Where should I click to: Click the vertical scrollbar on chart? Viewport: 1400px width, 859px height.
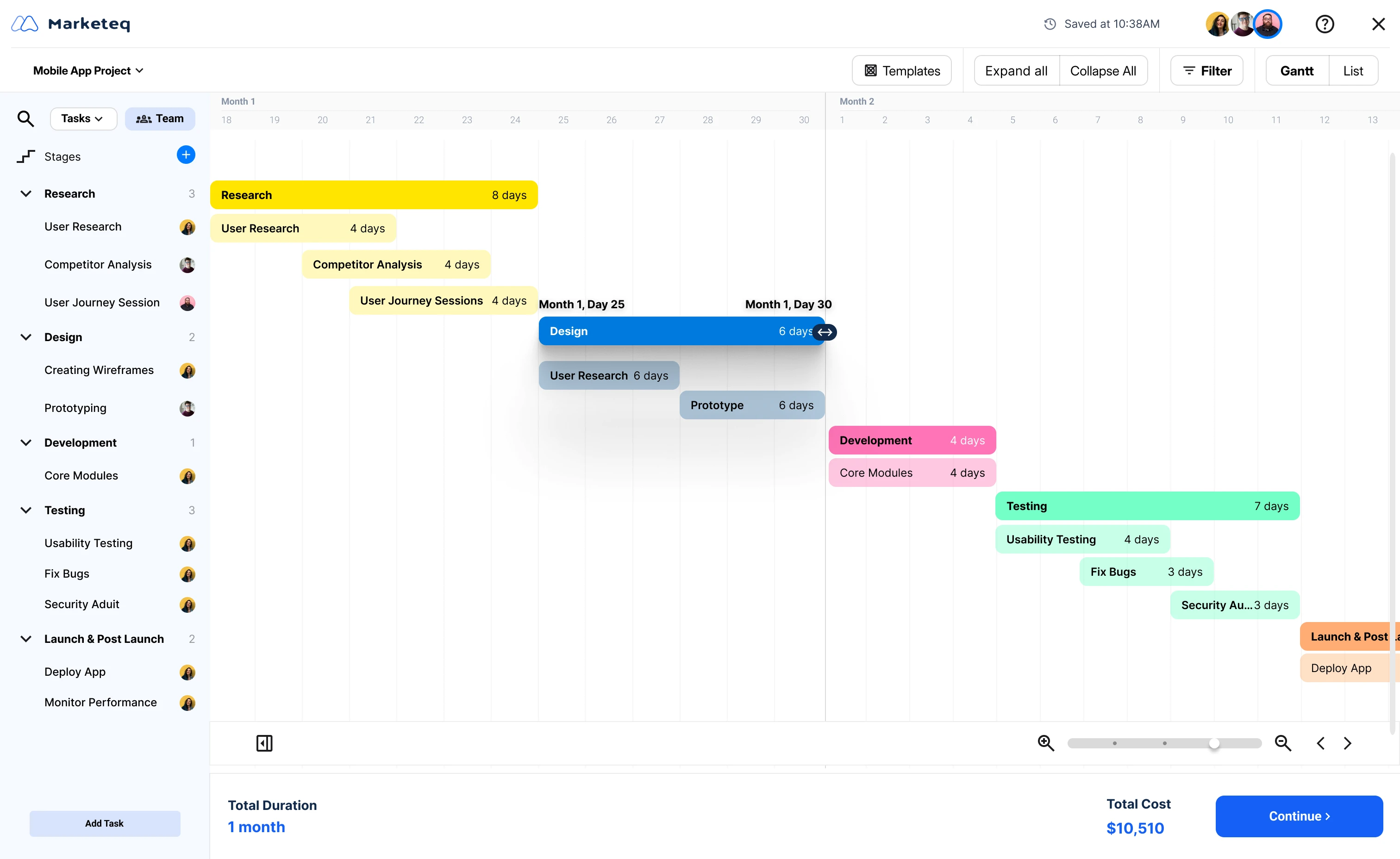click(1392, 443)
